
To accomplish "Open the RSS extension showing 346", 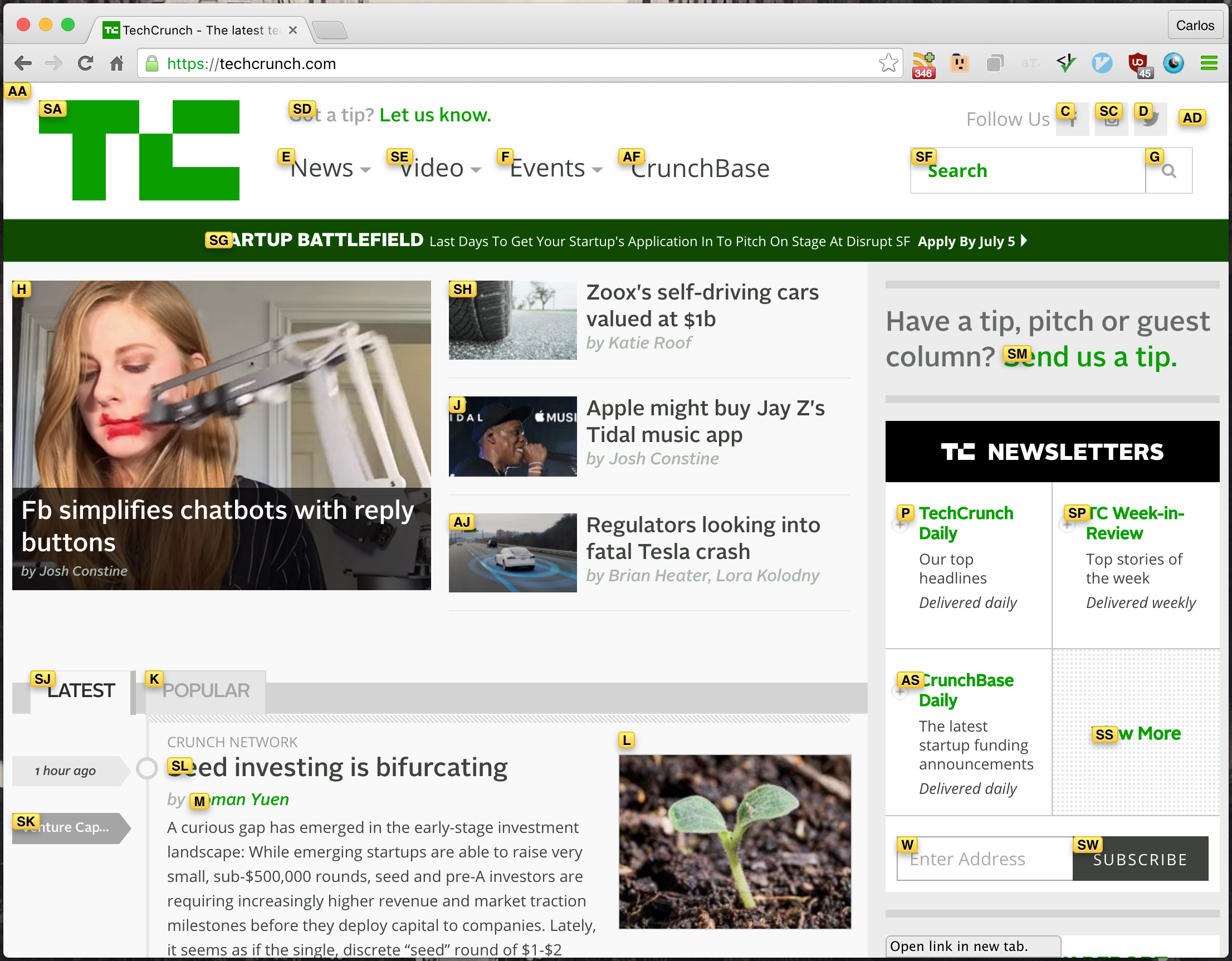I will (924, 65).
